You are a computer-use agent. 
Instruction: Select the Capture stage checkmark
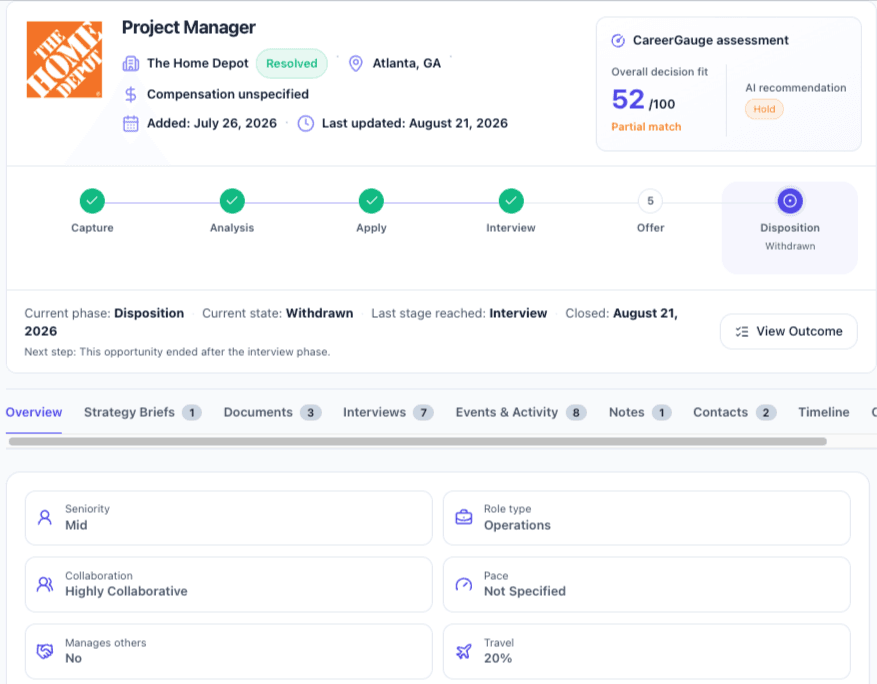point(92,201)
